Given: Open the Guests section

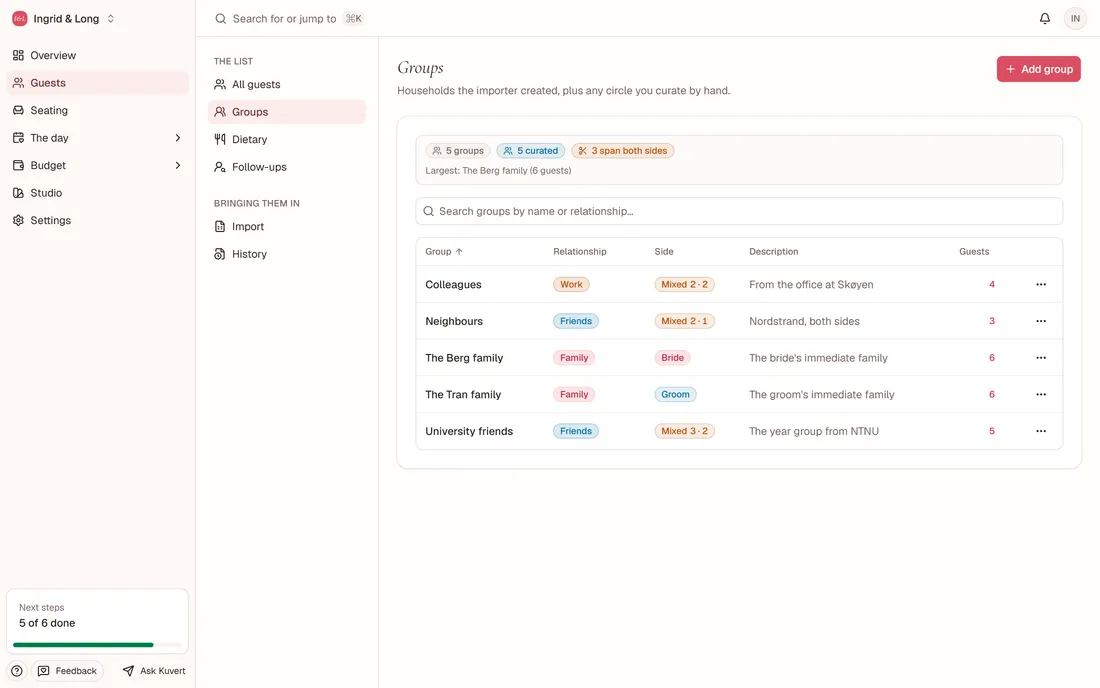Looking at the screenshot, I should click(x=98, y=83).
